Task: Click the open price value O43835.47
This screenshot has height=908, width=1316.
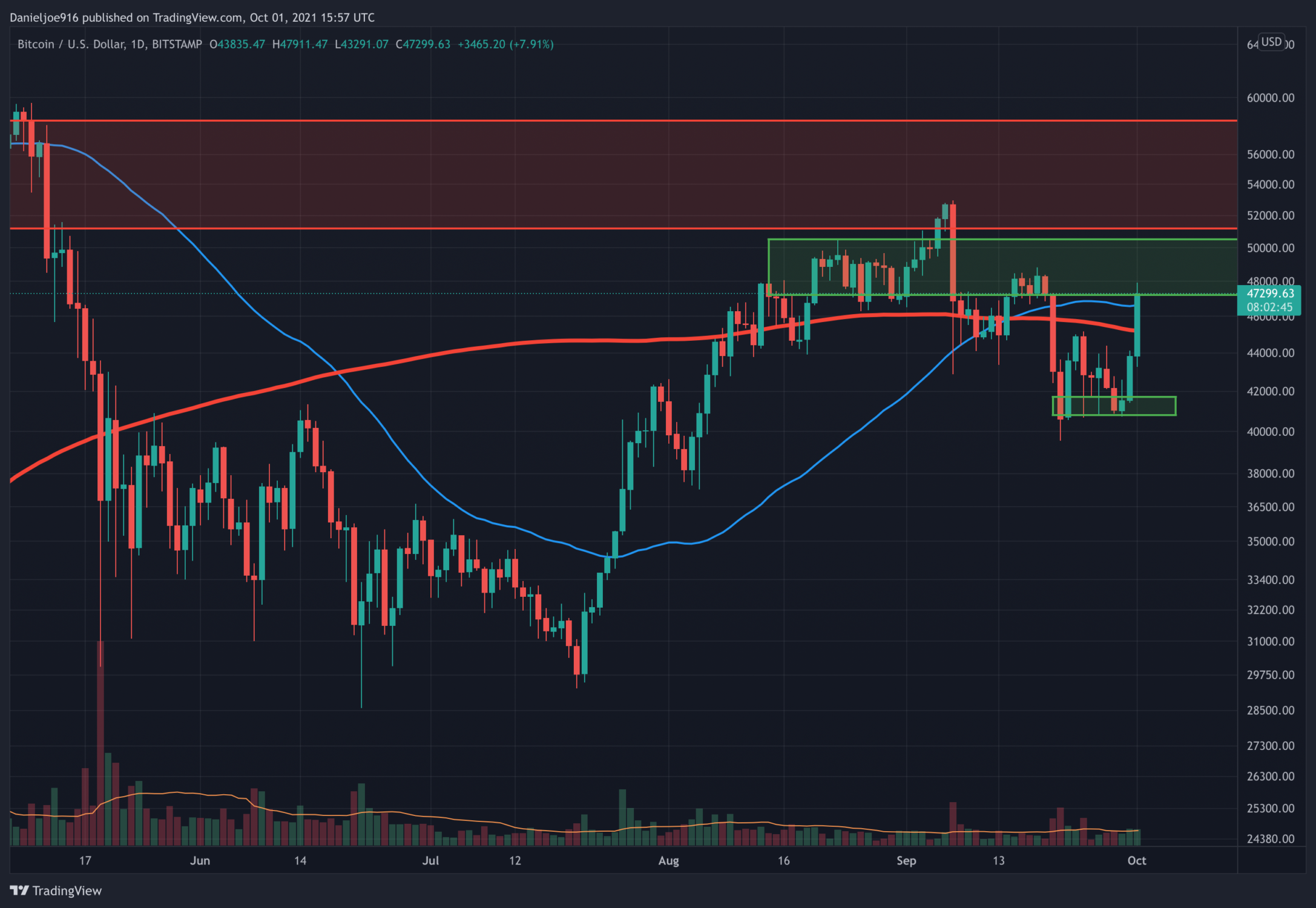Action: tap(237, 44)
